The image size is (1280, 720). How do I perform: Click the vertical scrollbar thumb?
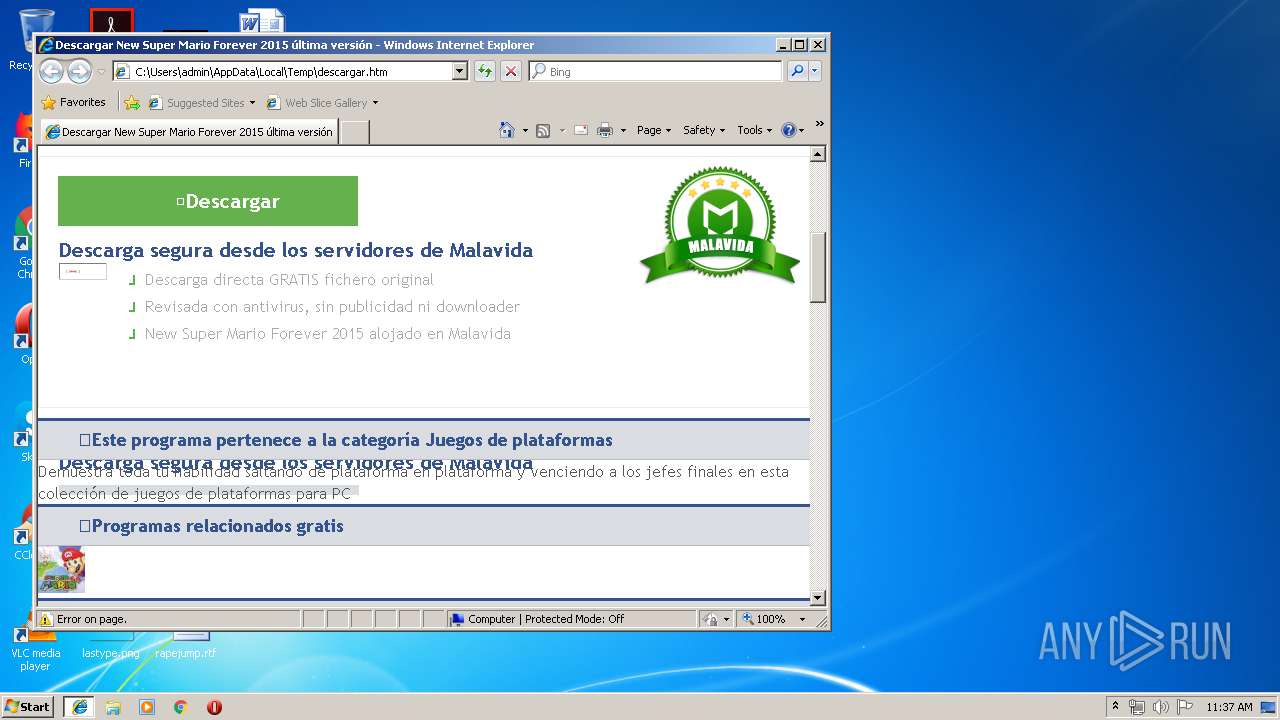818,267
